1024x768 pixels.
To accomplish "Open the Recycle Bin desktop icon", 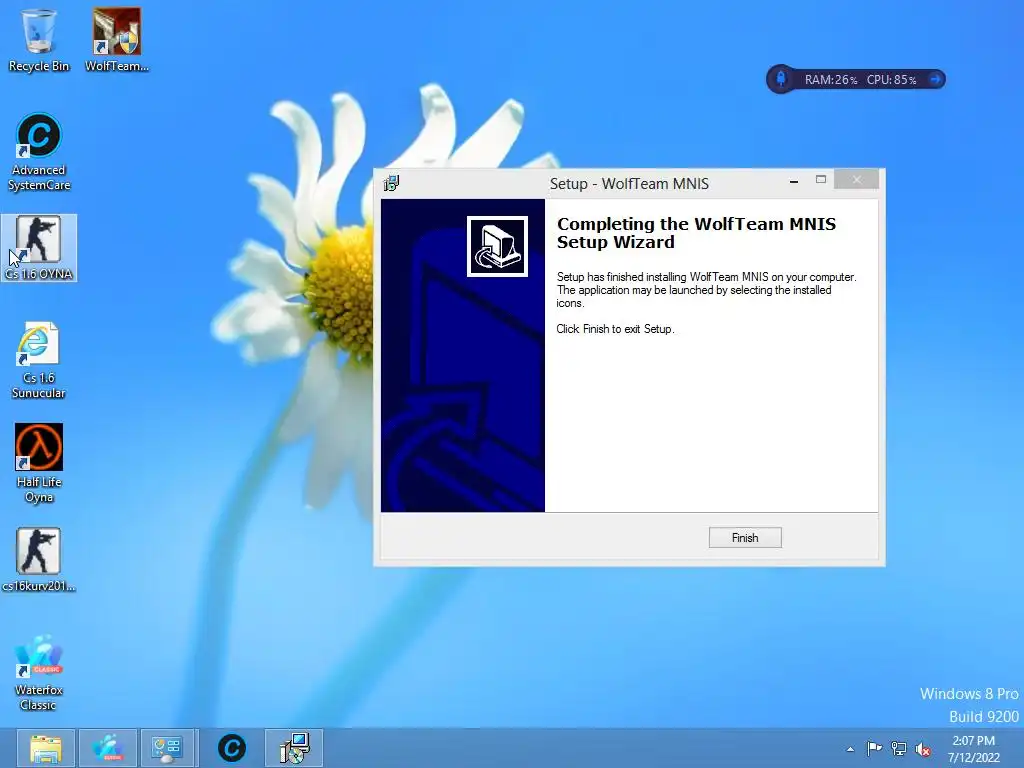I will coord(39,39).
